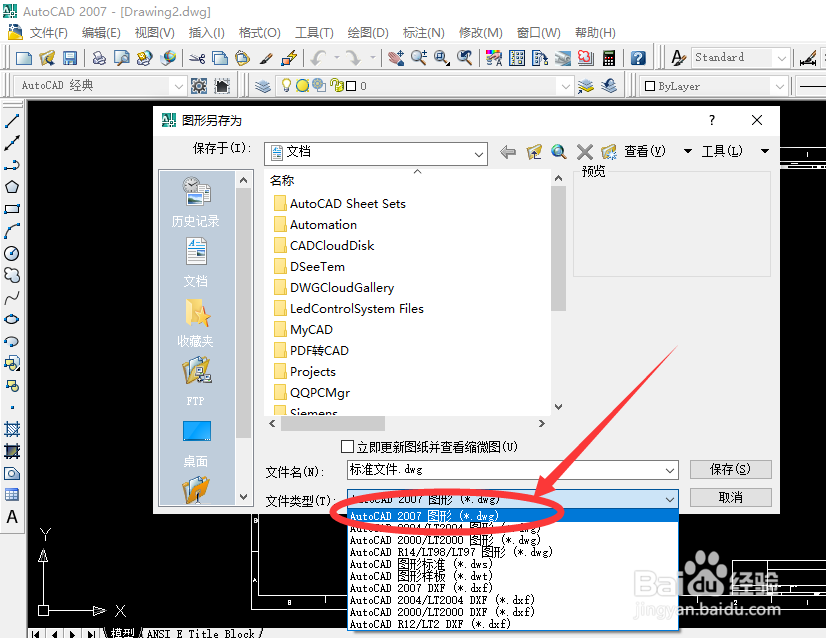826x638 pixels.
Task: Expand the file name dropdown arrow
Action: 670,470
